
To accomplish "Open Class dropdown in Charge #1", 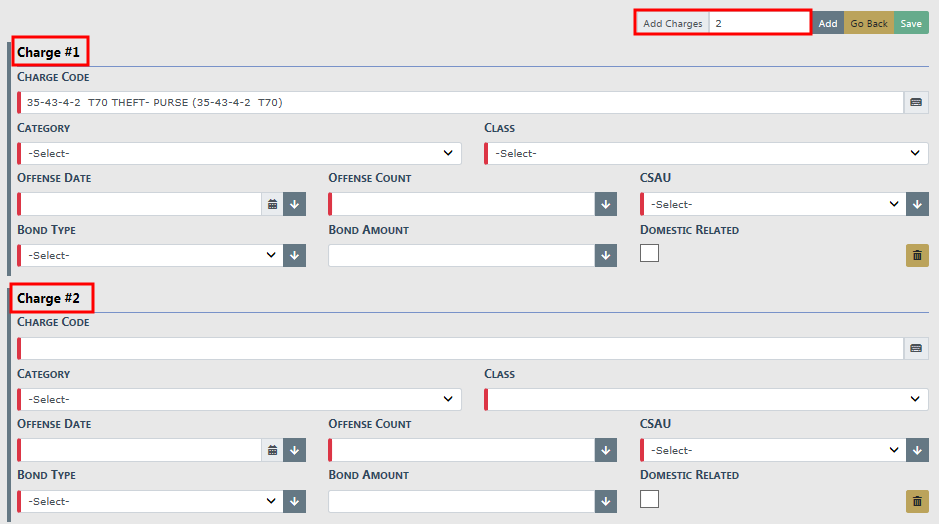I will 706,153.
